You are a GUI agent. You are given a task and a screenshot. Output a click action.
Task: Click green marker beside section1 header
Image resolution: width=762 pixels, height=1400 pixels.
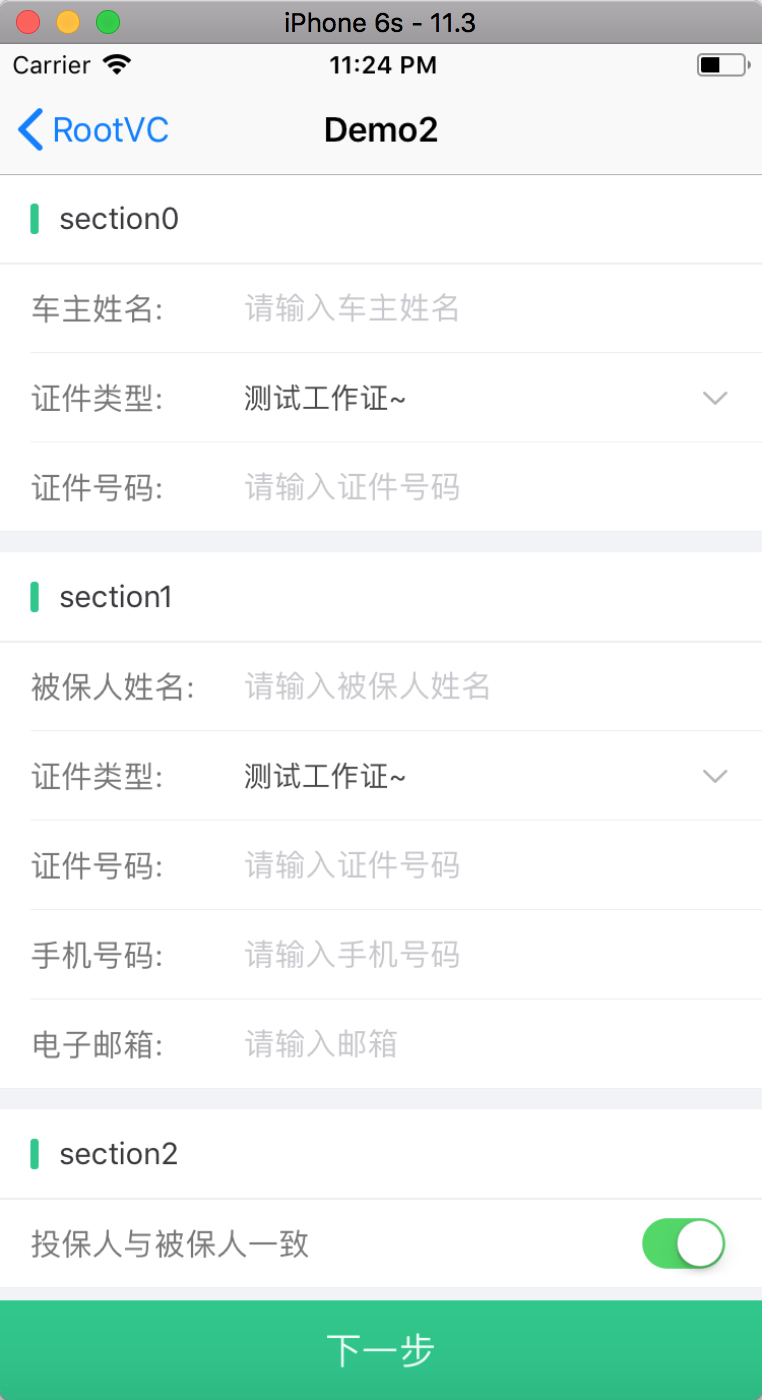point(35,597)
